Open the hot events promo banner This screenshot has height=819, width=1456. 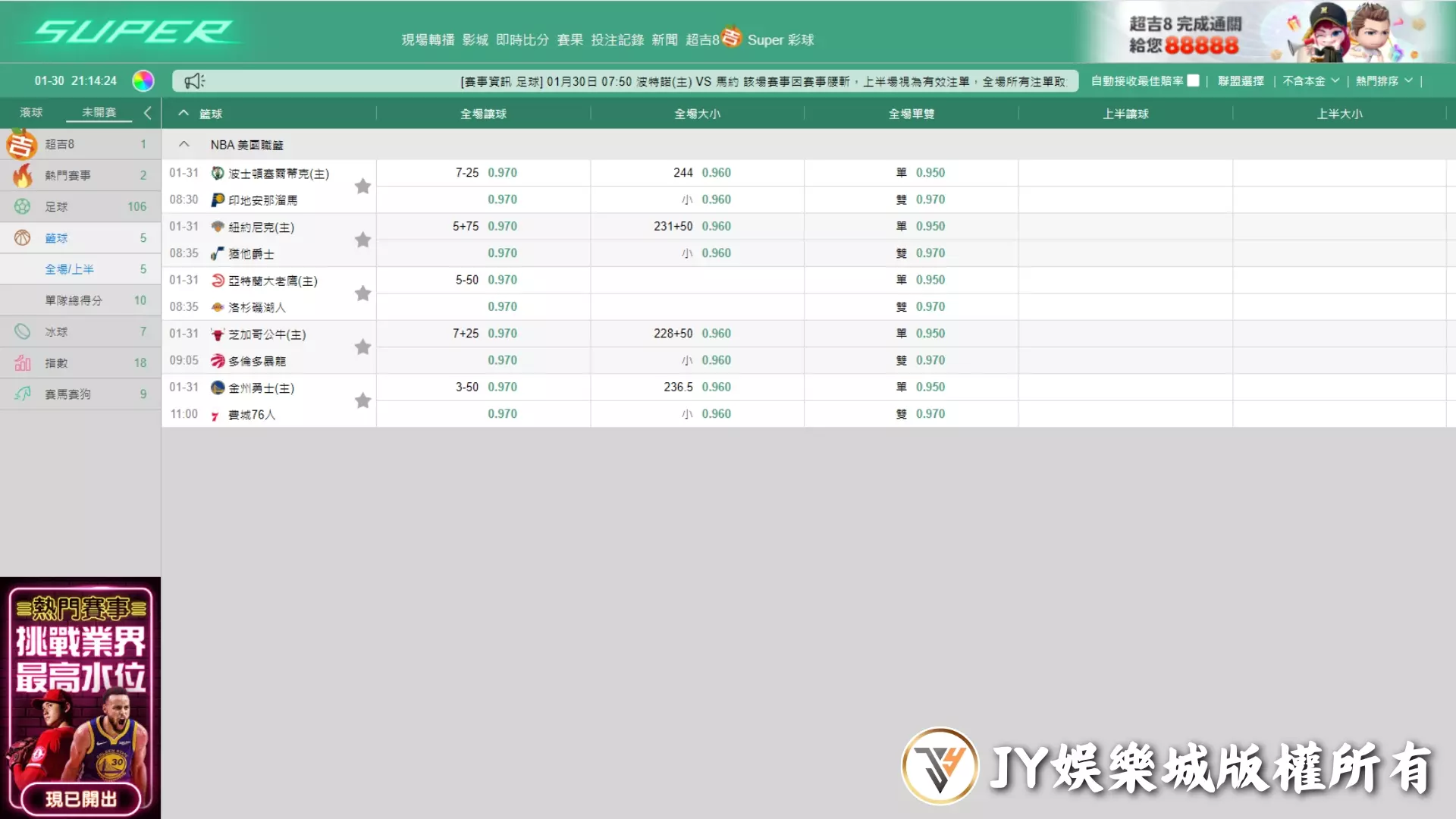(80, 698)
